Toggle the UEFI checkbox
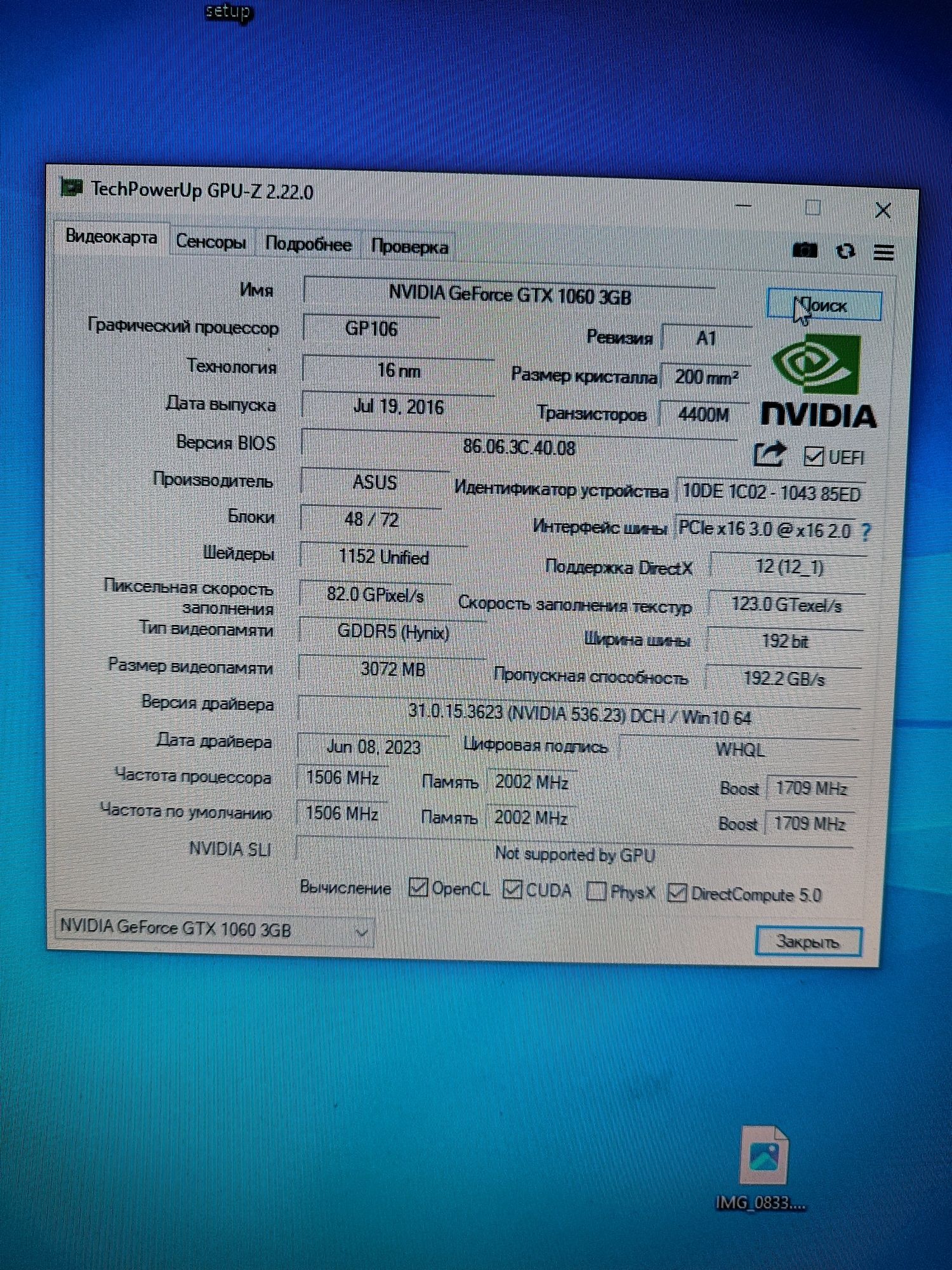The height and width of the screenshot is (1270, 952). pos(813,456)
